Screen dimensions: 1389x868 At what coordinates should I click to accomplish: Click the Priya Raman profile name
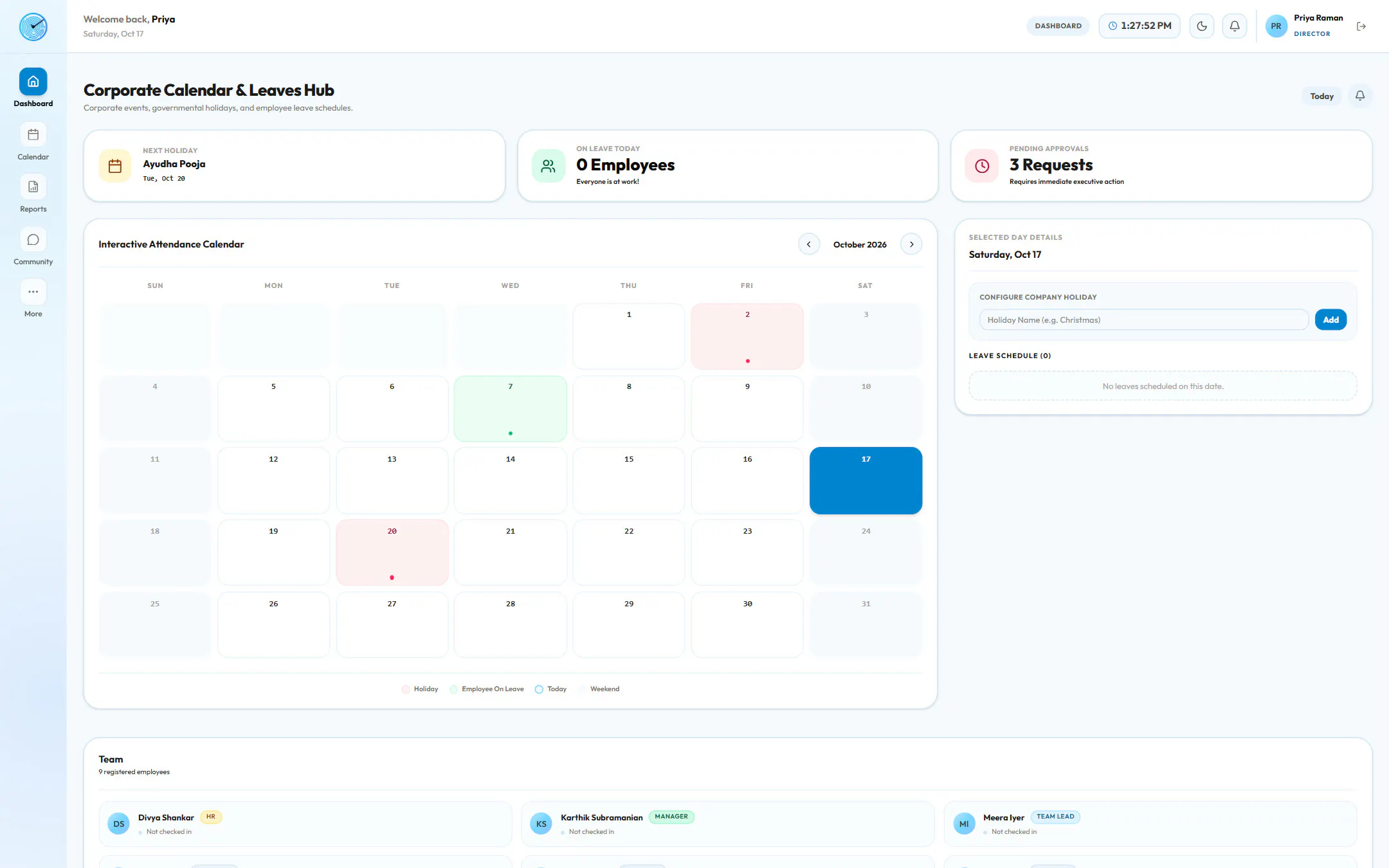(1318, 18)
